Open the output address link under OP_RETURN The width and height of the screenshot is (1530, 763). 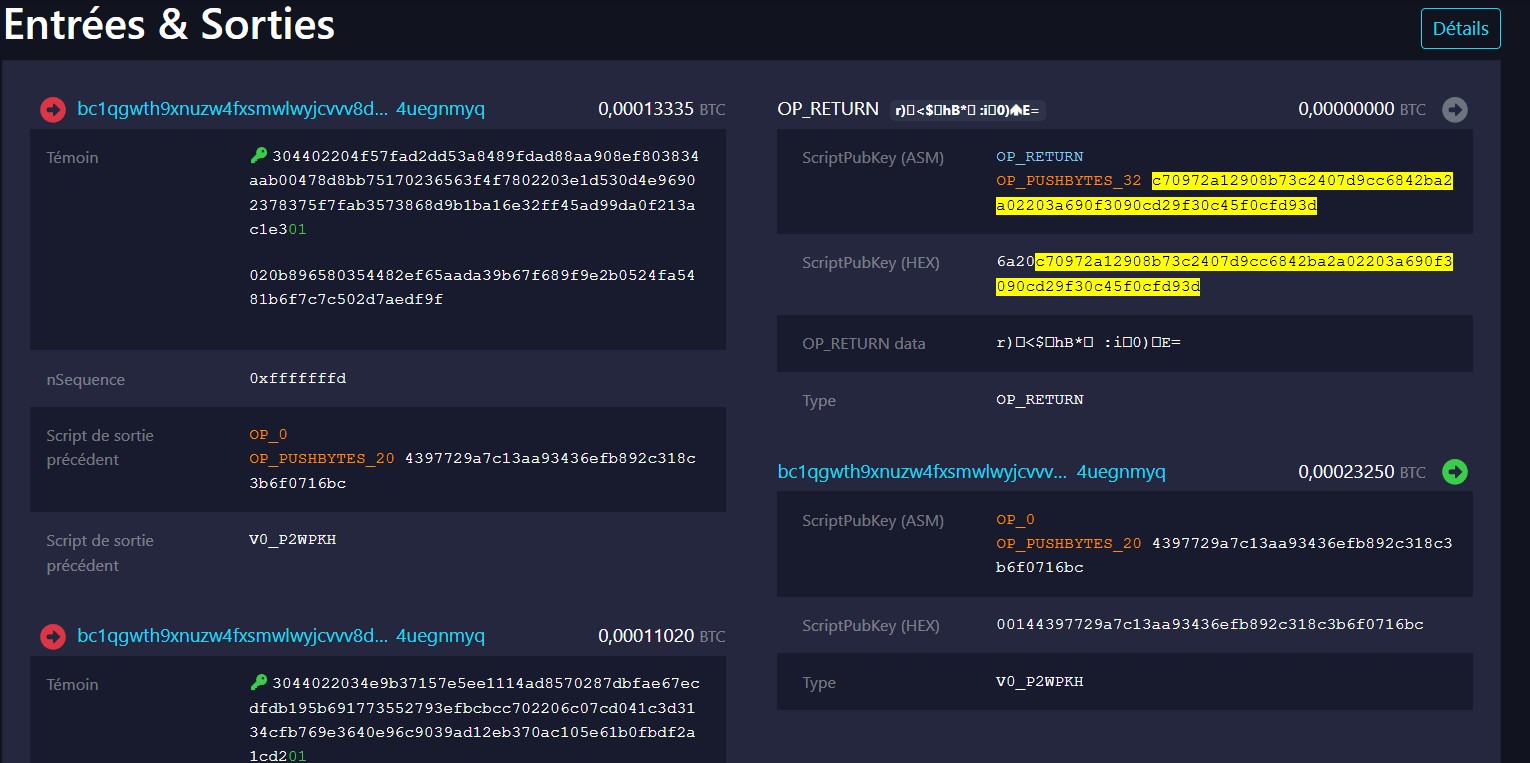971,472
